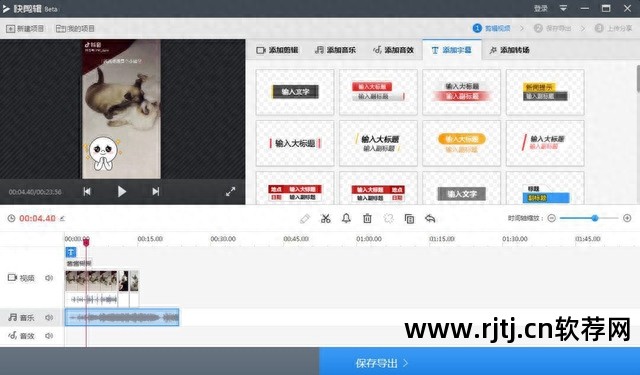
Task: Zoom in the timeline with plus
Action: (x=627, y=218)
